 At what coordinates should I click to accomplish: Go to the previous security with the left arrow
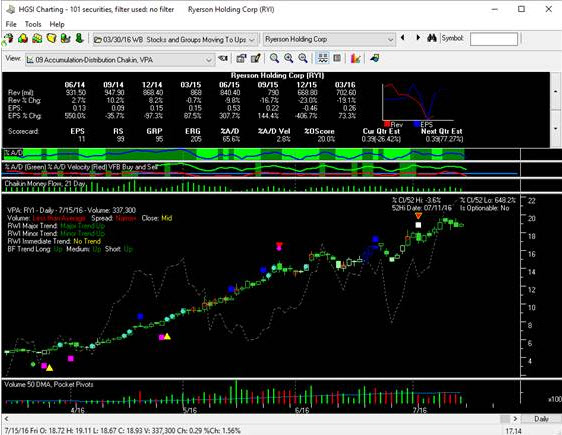click(x=403, y=38)
